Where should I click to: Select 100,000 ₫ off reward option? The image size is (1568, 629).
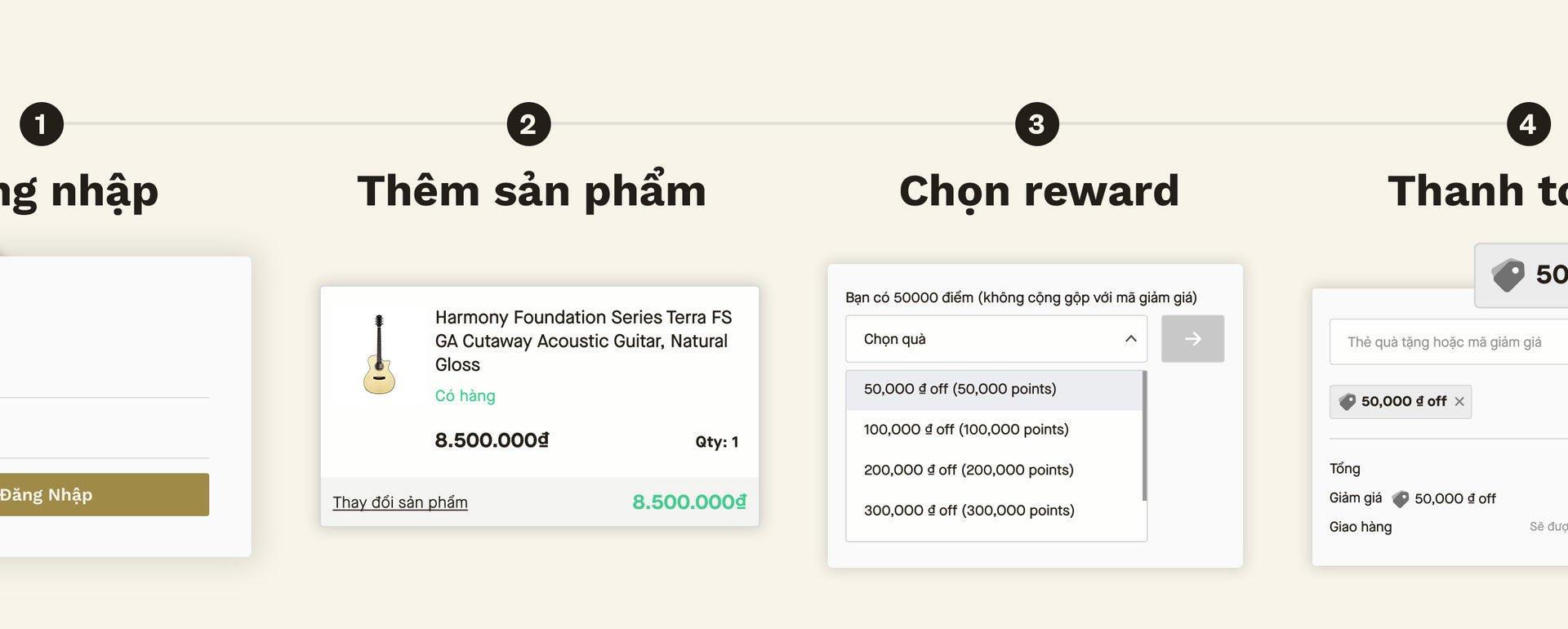pos(966,430)
